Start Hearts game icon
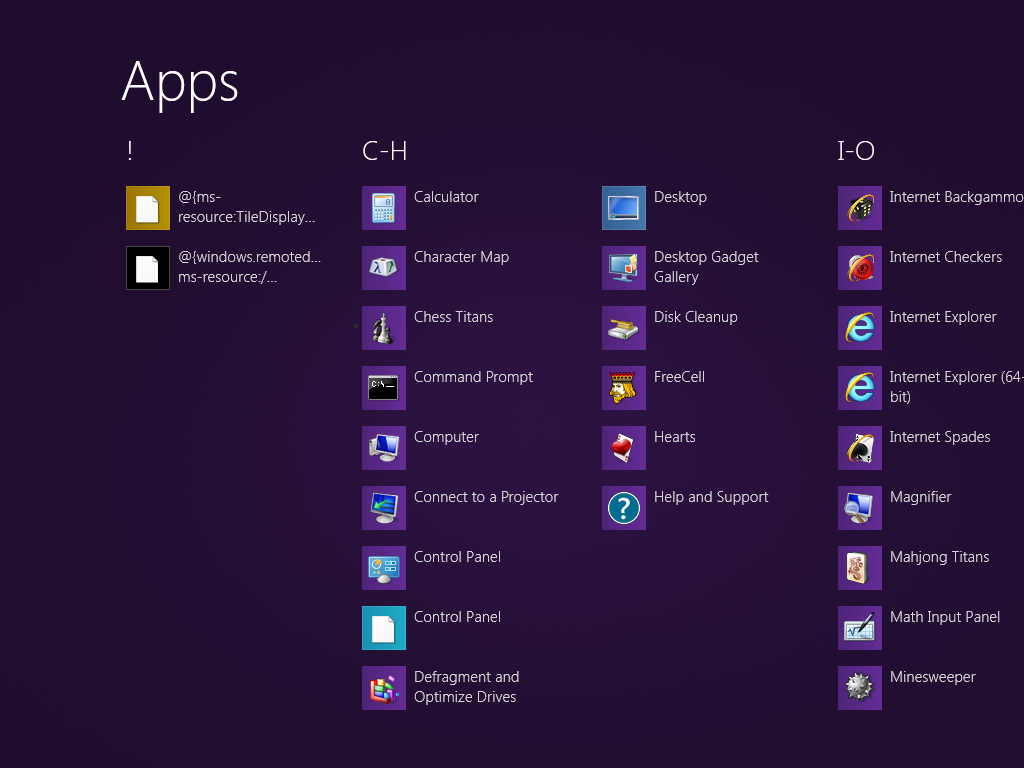This screenshot has width=1024, height=768. 624,448
